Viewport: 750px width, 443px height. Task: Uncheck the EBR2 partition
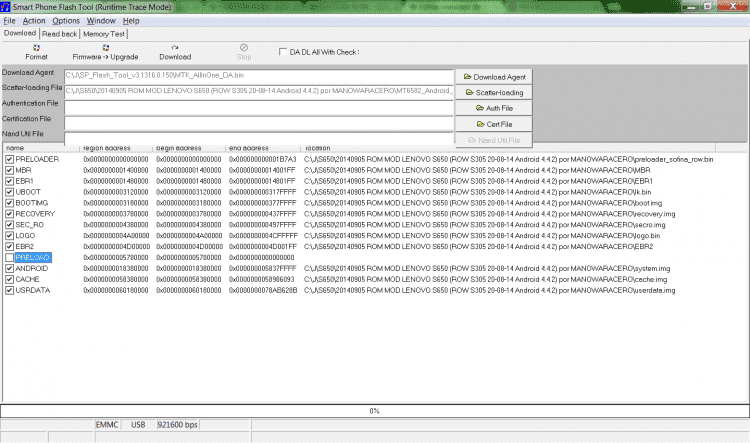(x=10, y=247)
